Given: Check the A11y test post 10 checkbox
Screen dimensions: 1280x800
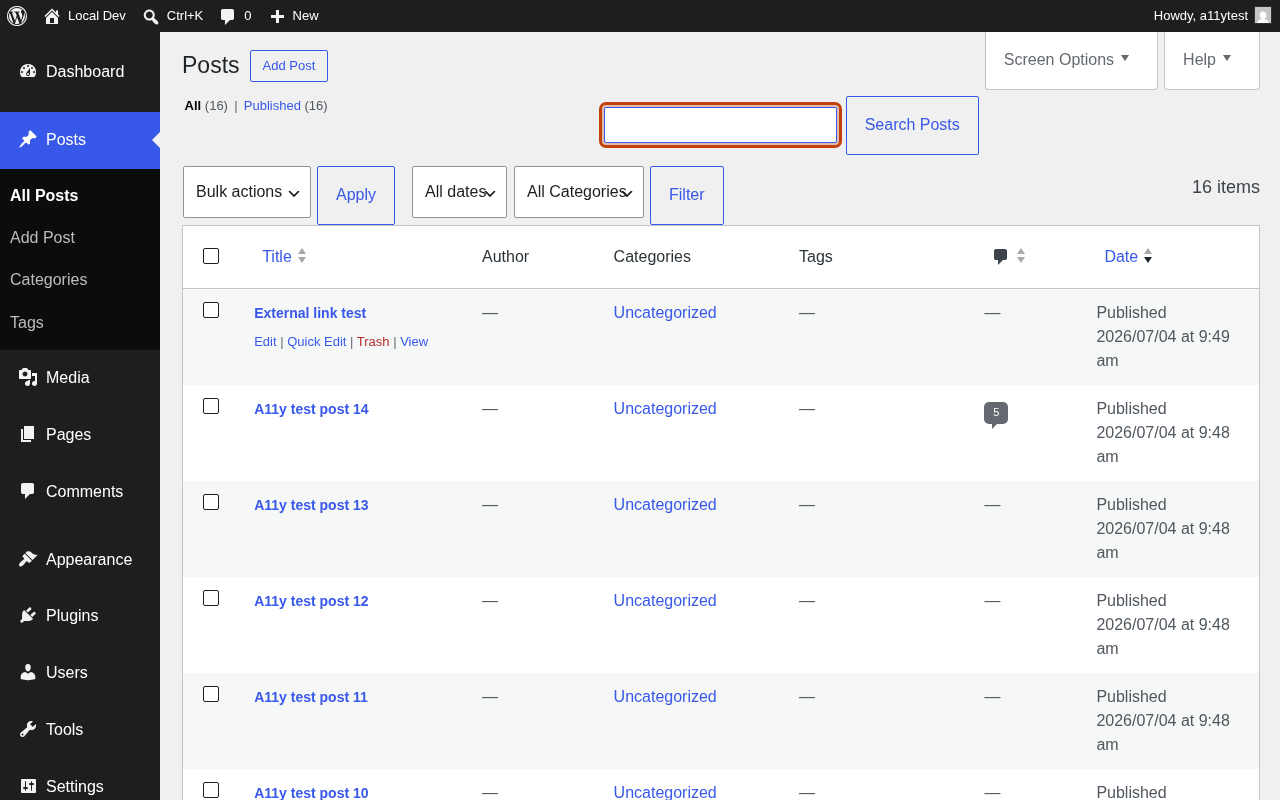Looking at the screenshot, I should pos(211,790).
